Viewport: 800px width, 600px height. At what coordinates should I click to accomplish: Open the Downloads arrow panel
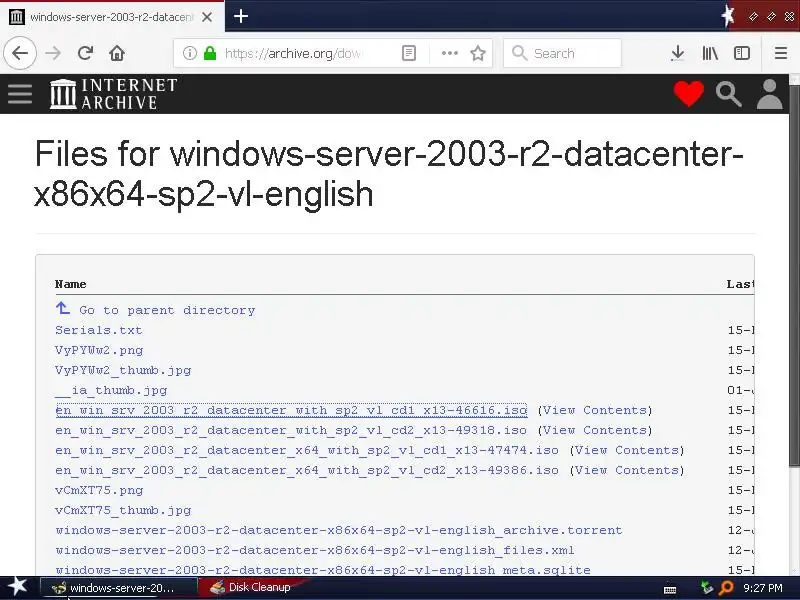pyautogui.click(x=678, y=53)
